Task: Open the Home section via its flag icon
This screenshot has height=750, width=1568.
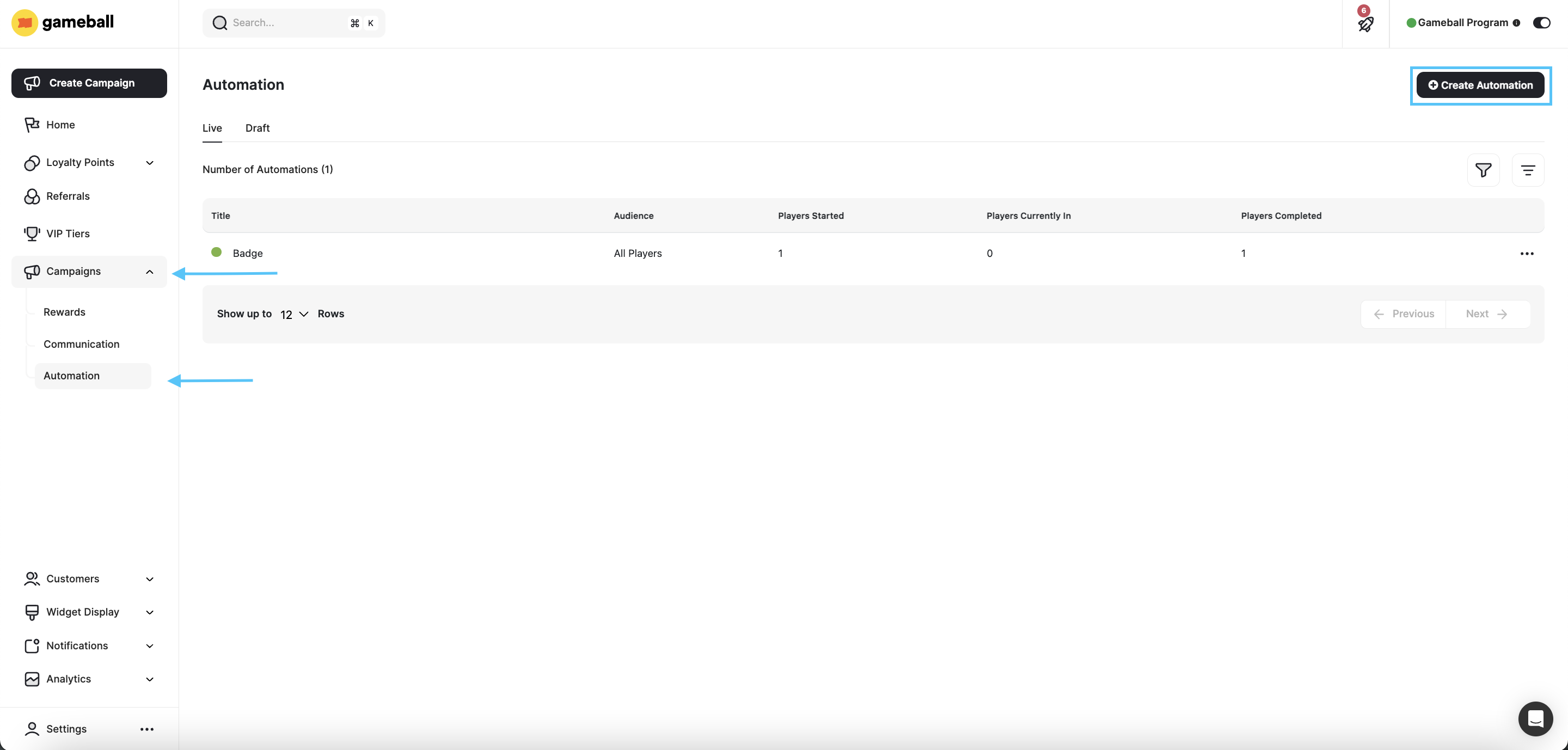Action: click(32, 125)
